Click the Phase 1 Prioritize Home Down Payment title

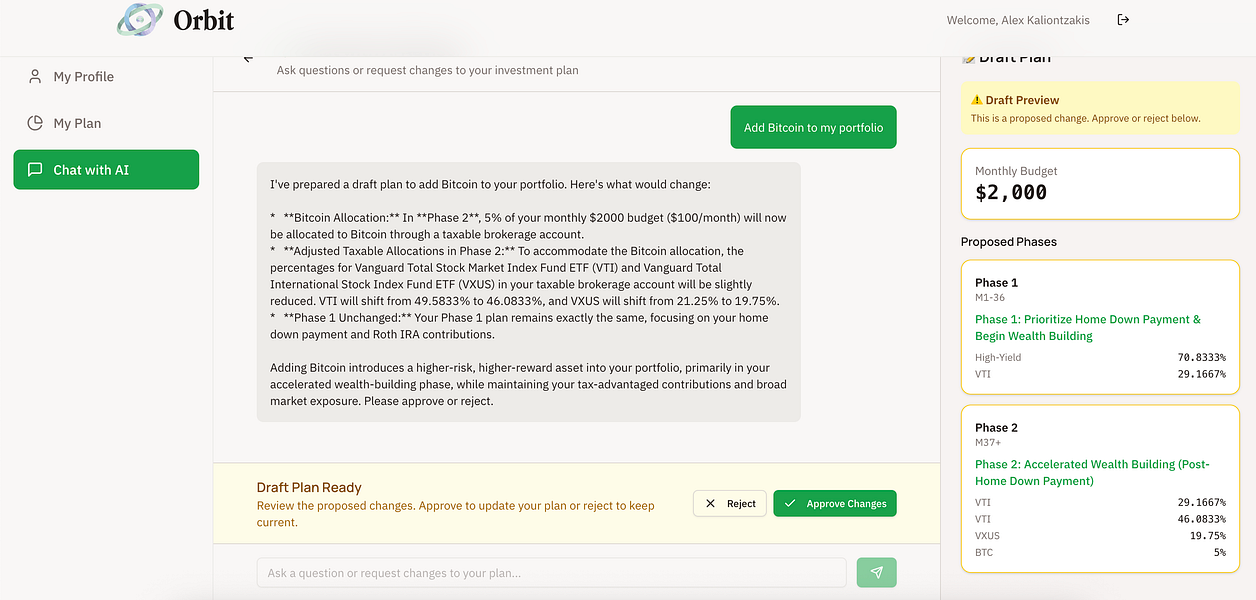1088,328
